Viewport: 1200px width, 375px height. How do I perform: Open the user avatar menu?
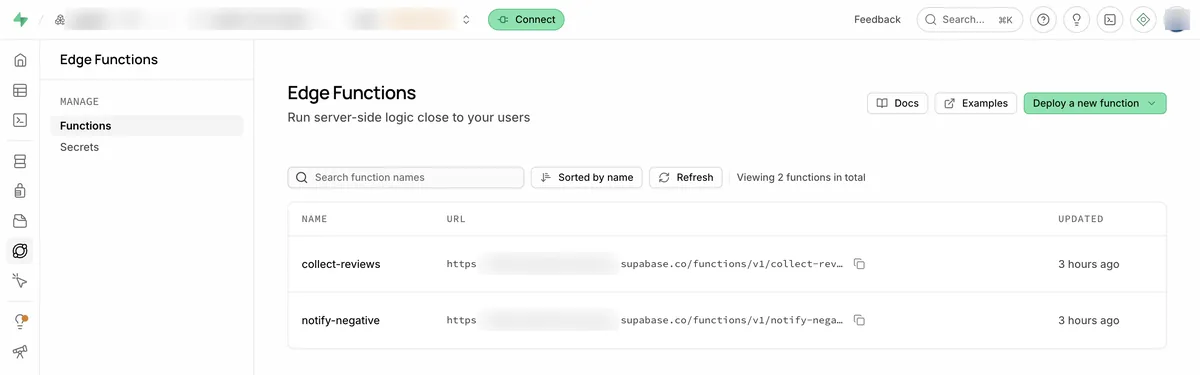pos(1177,19)
